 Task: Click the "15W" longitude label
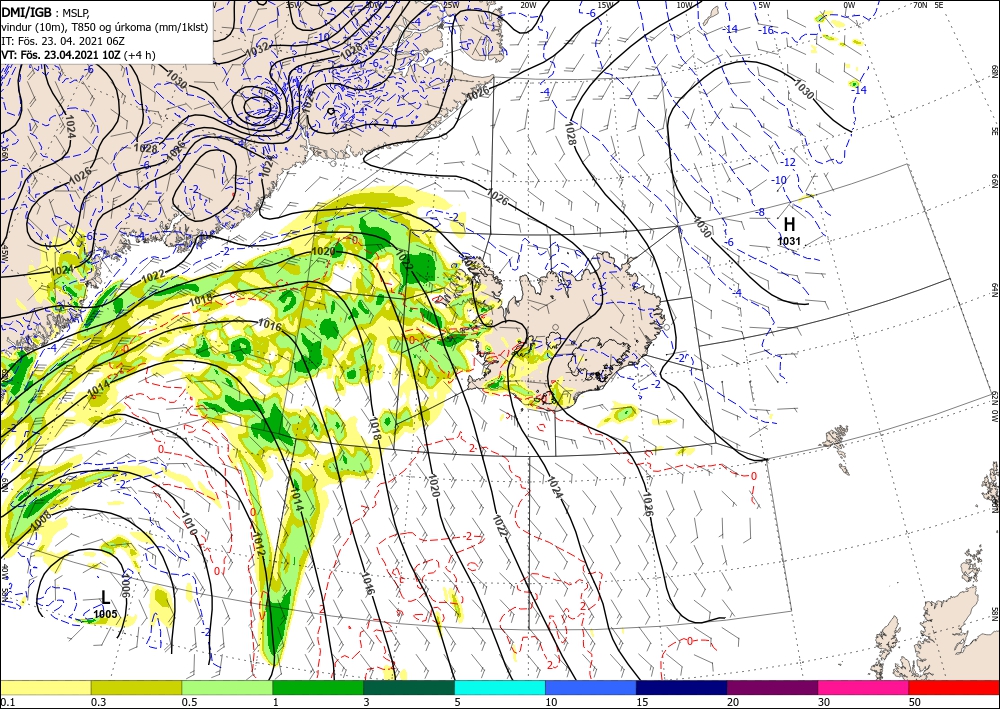click(605, 5)
